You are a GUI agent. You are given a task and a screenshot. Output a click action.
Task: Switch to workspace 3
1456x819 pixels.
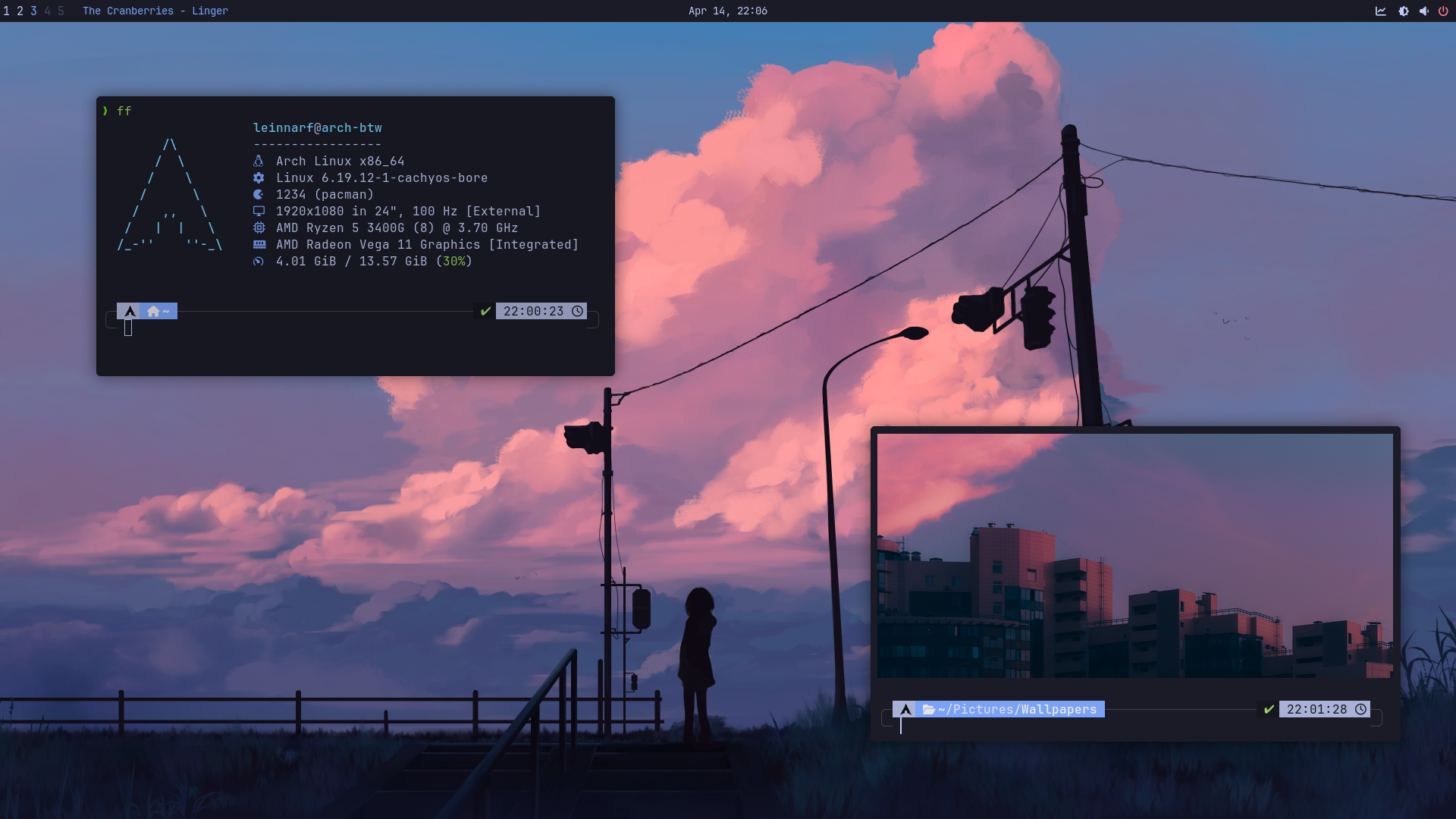tap(33, 11)
